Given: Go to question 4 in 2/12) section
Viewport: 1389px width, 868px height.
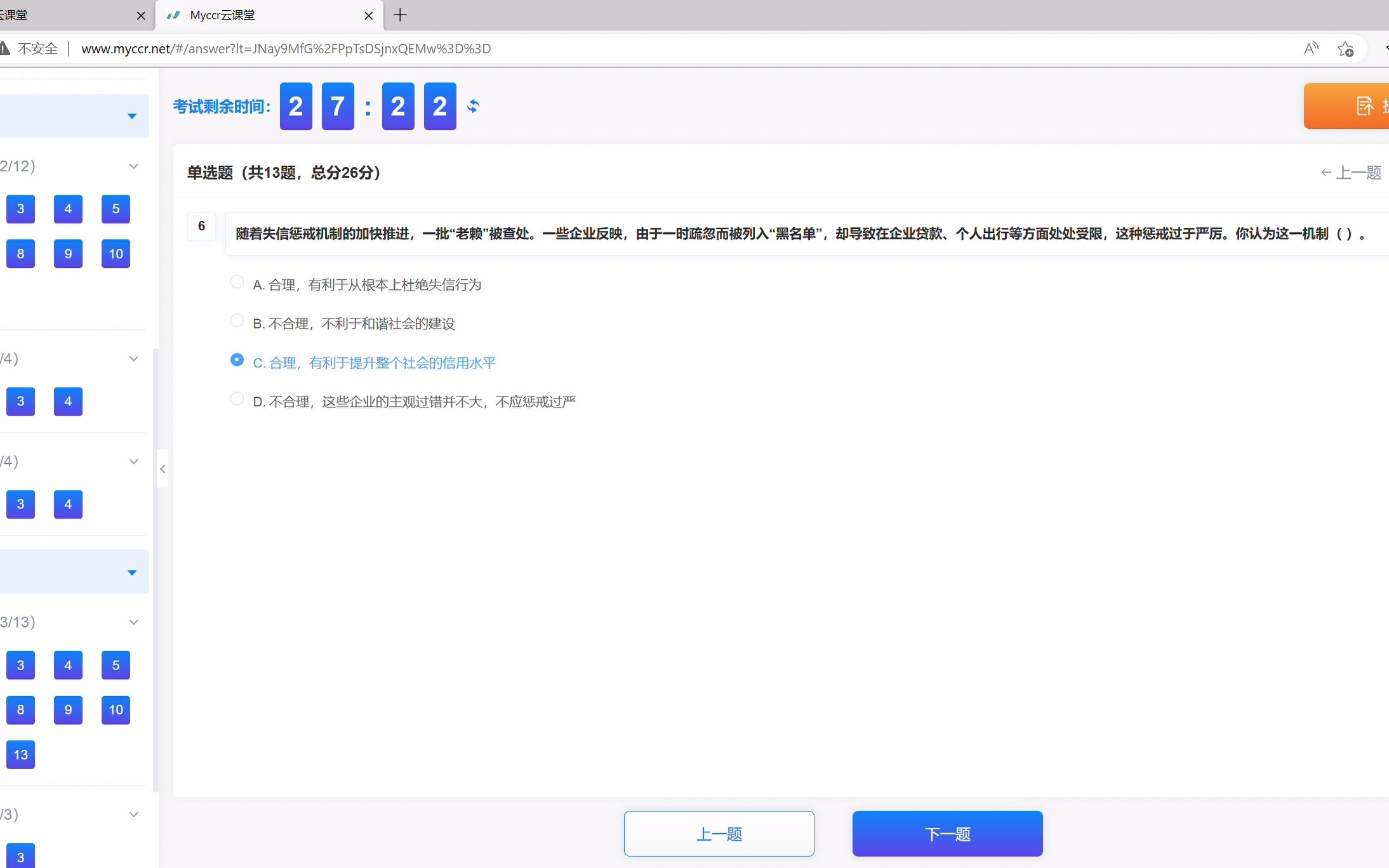Looking at the screenshot, I should 68,209.
